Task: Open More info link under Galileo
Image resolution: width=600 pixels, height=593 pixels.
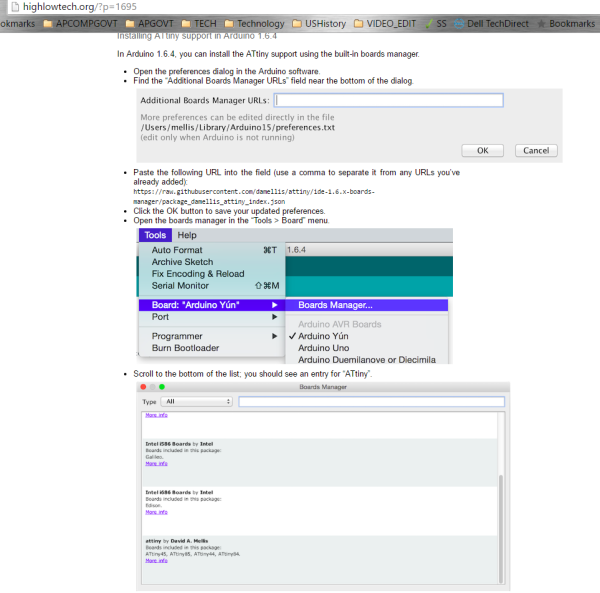Action: 157,464
